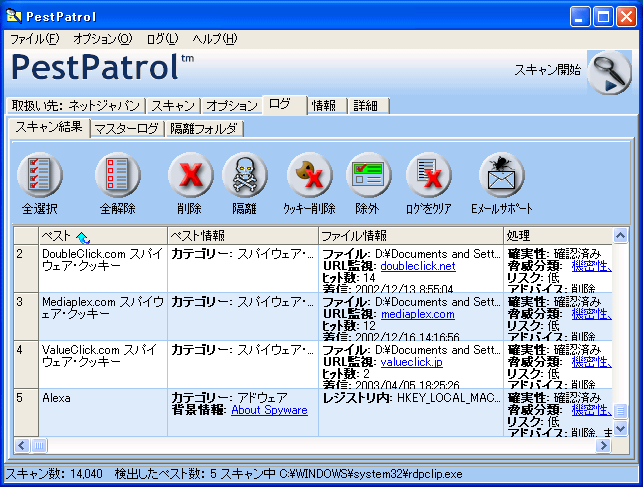The height and width of the screenshot is (487, 643).
Task: Click horizontal scrollbar left arrow
Action: [x=22, y=445]
